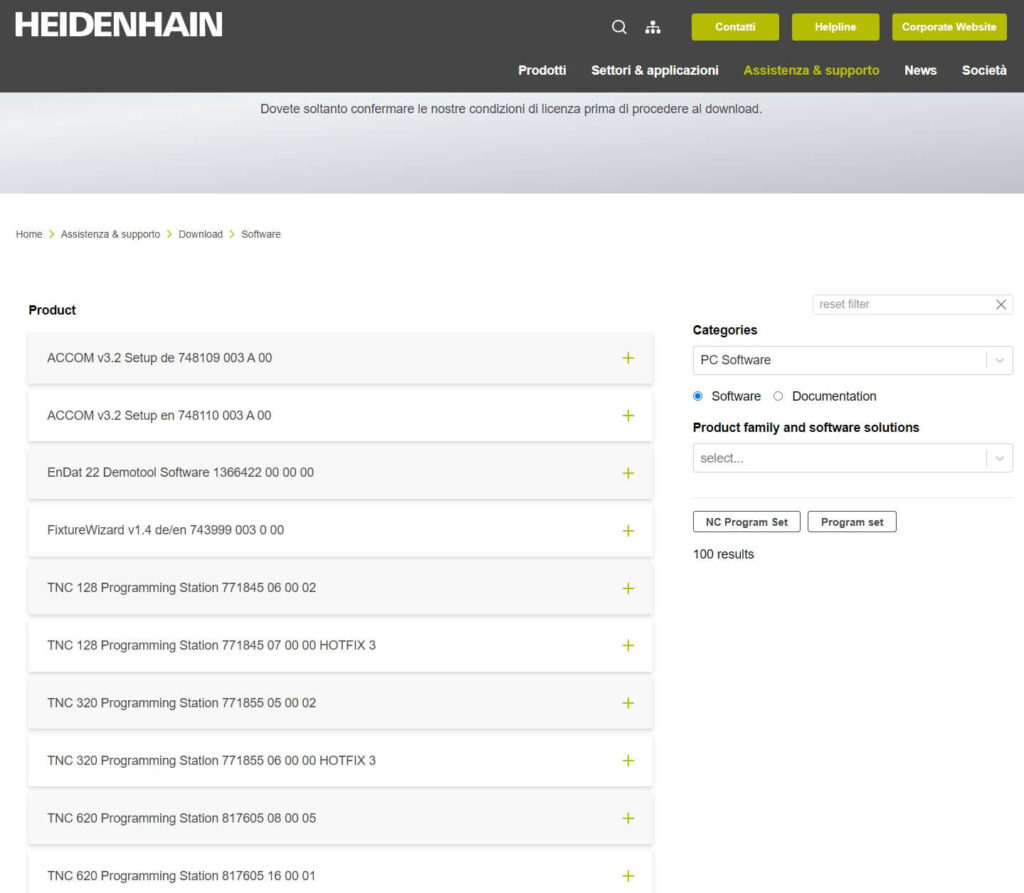Open the Categories dropdown showing PC Software
1024x893 pixels.
coord(852,360)
